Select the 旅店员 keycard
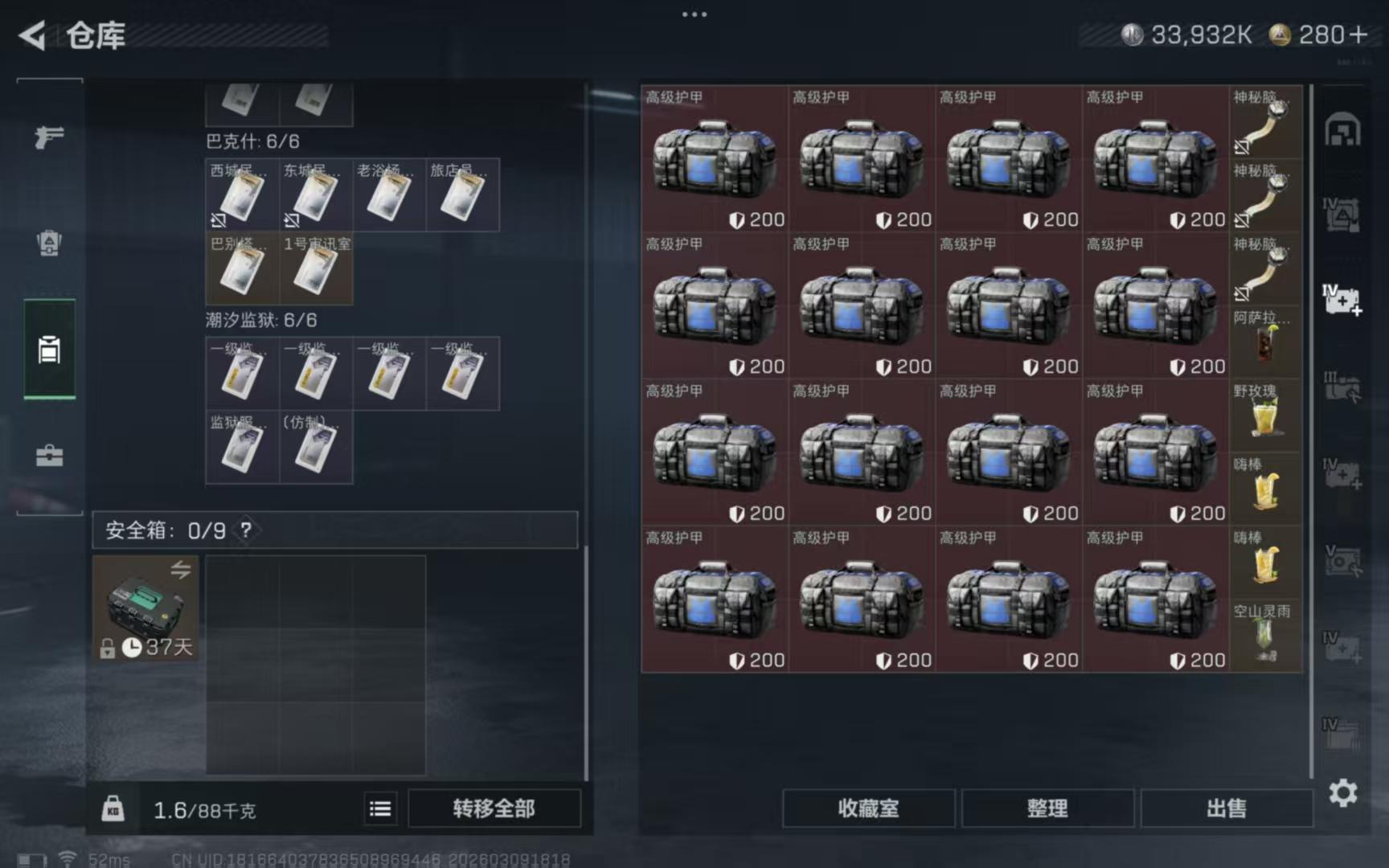The height and width of the screenshot is (868, 1389). tap(462, 195)
